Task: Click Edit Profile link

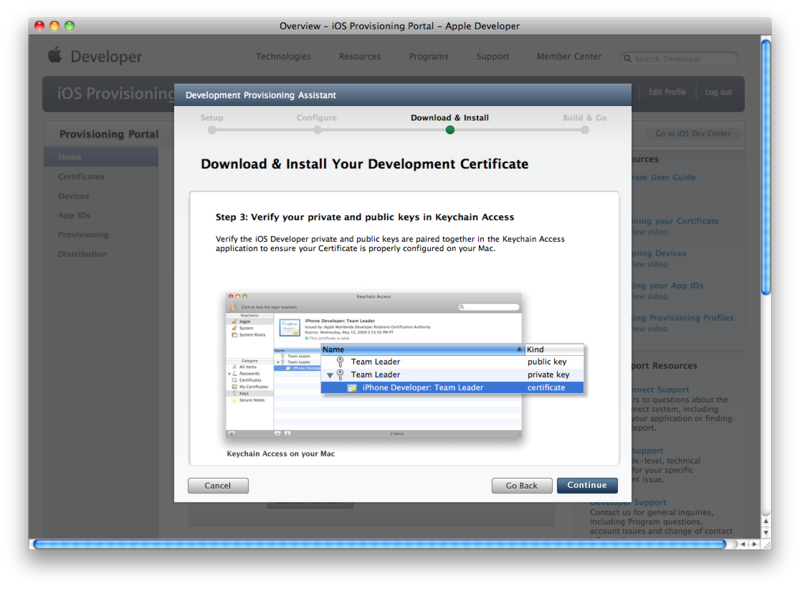Action: (667, 92)
